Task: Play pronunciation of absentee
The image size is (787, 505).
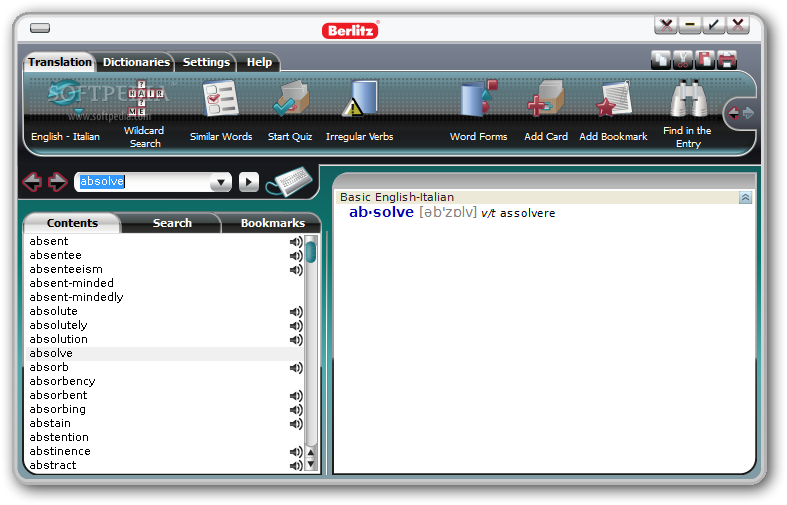Action: (x=296, y=256)
